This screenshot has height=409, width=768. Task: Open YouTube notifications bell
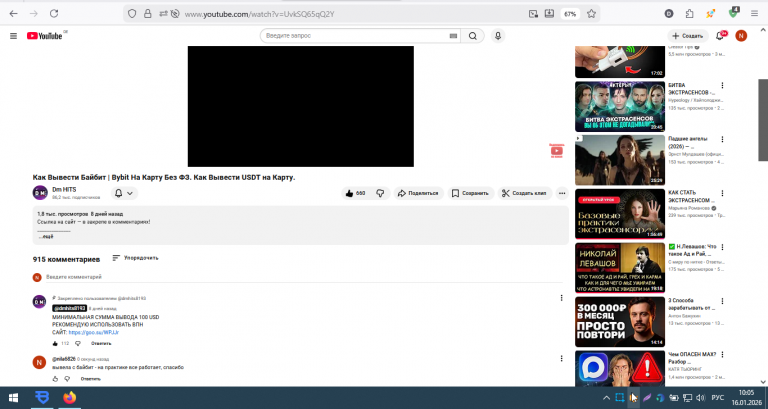[720, 36]
